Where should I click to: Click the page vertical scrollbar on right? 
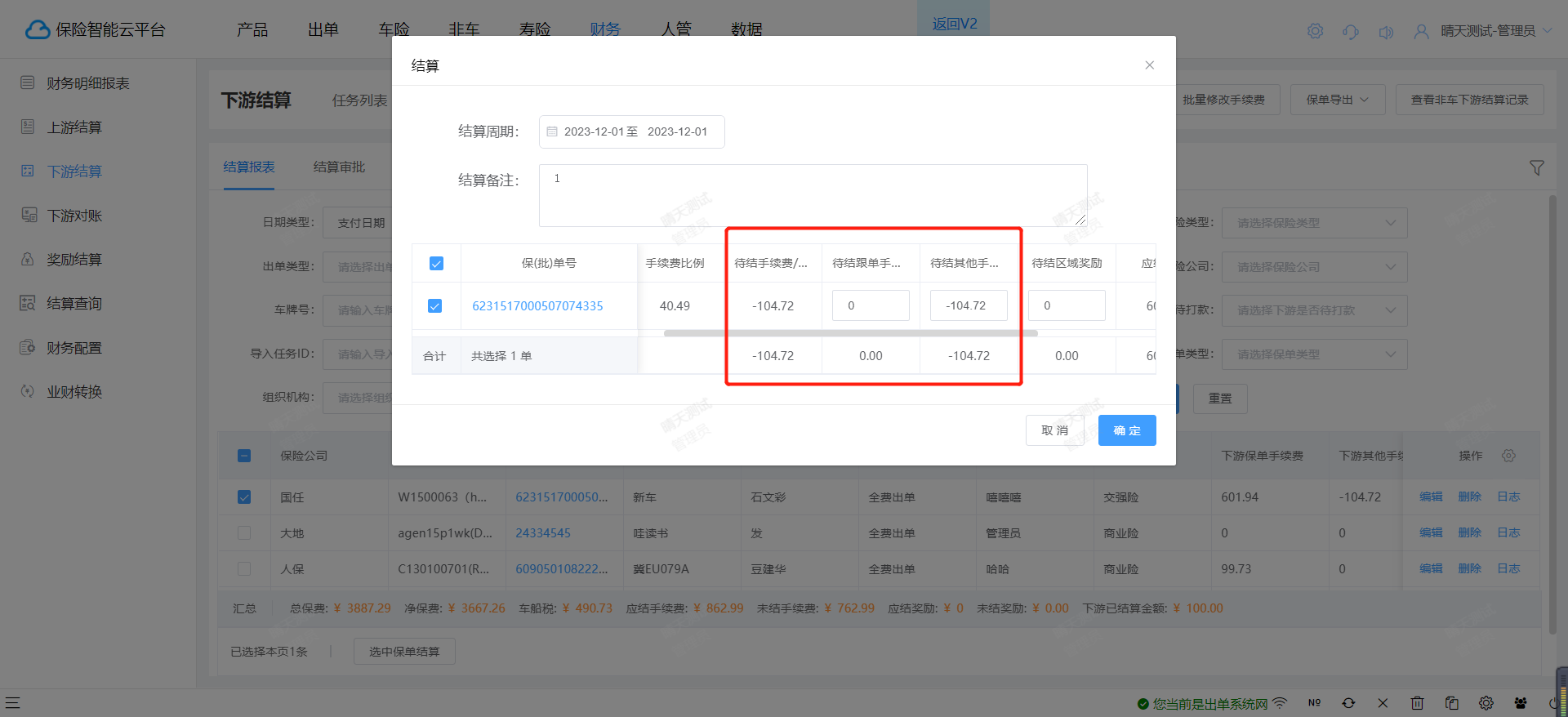tap(1552, 414)
